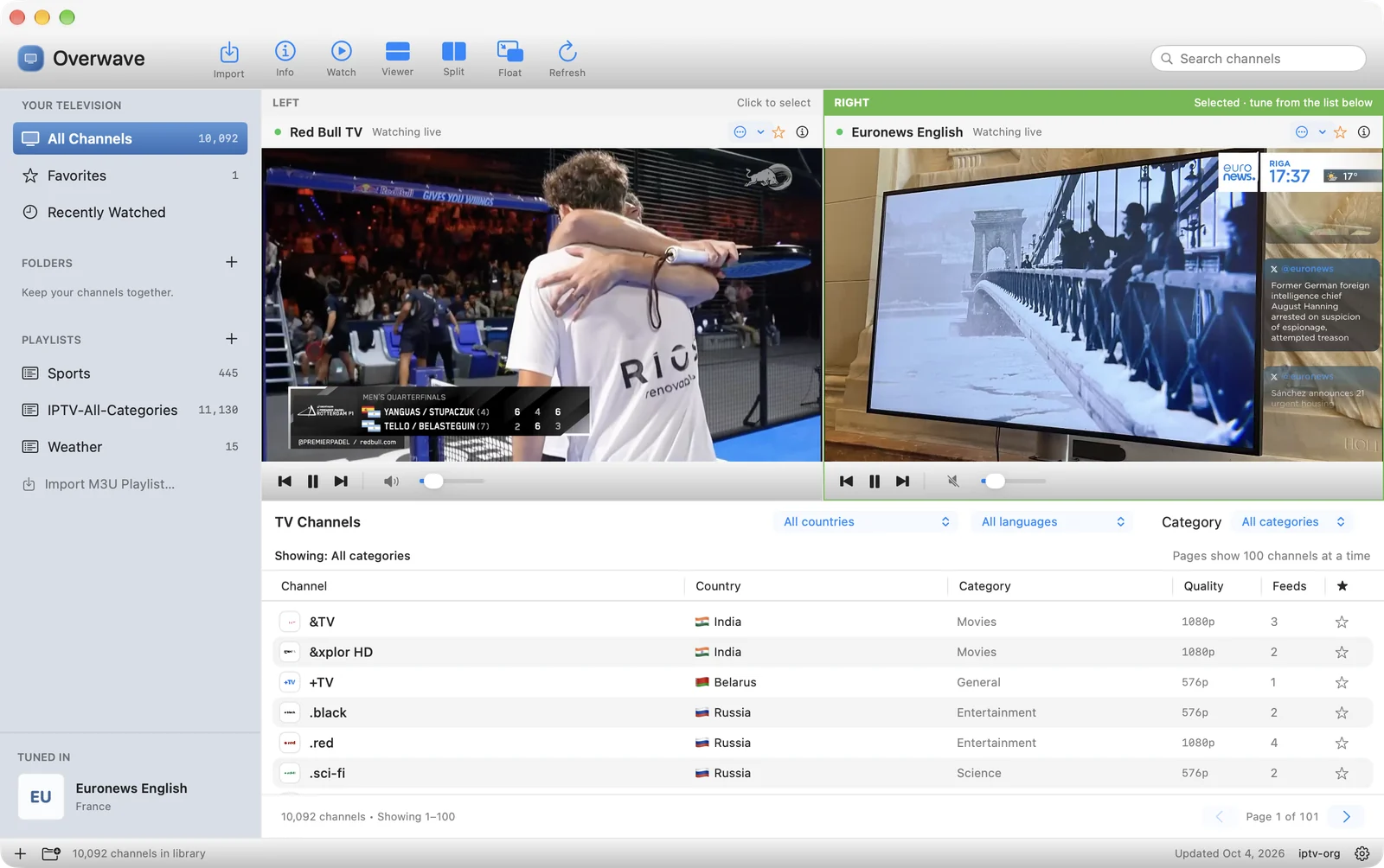
Task: Star the .black channel as favorite
Action: 1342,712
